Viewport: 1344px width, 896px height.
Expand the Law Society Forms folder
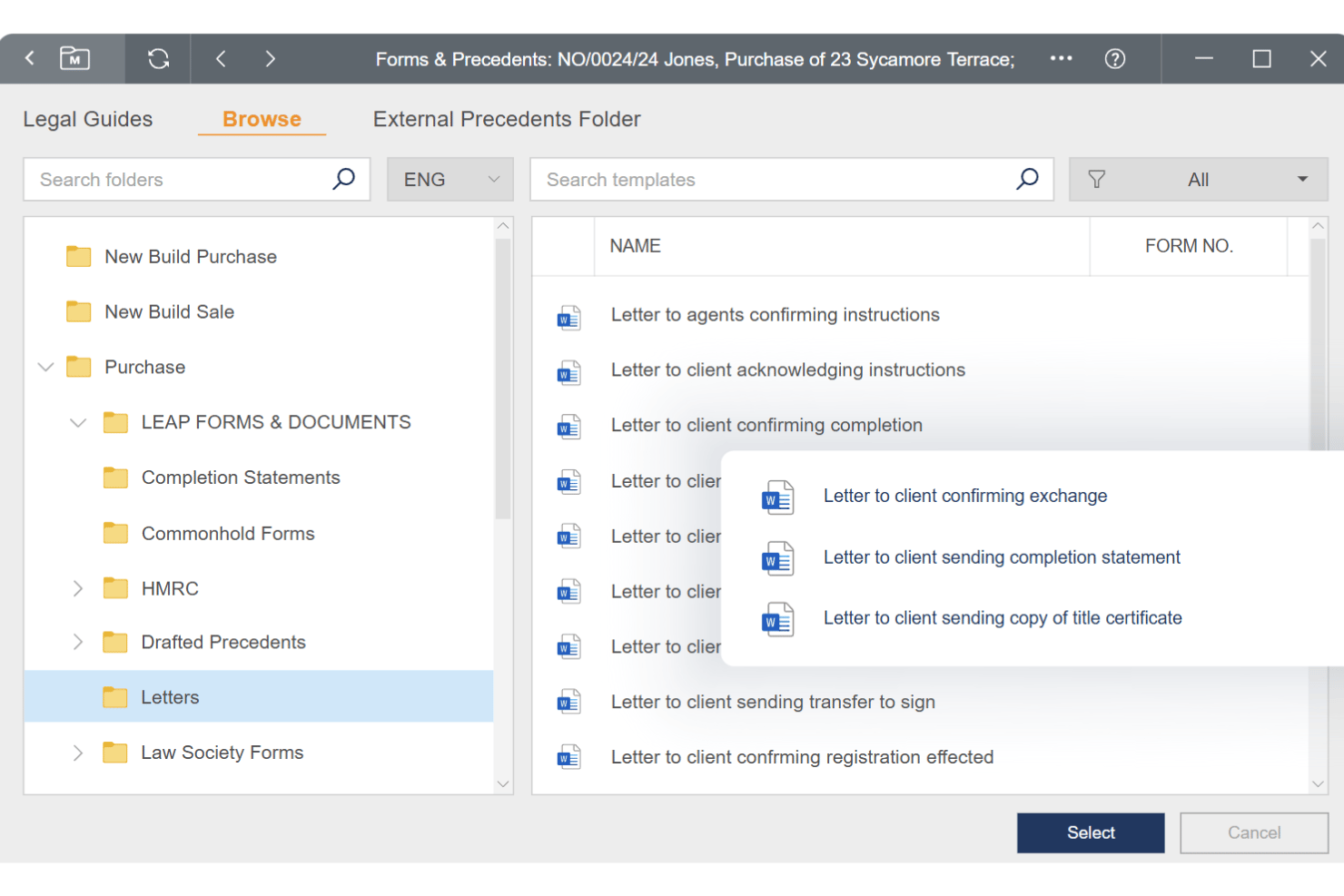[78, 753]
